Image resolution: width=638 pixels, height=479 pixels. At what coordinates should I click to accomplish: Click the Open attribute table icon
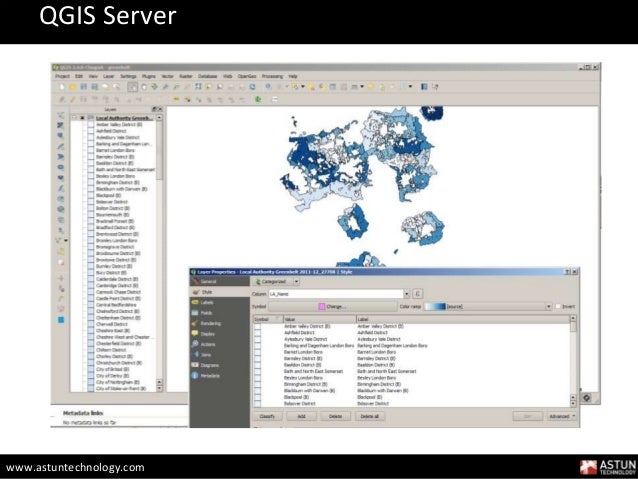coord(333,87)
